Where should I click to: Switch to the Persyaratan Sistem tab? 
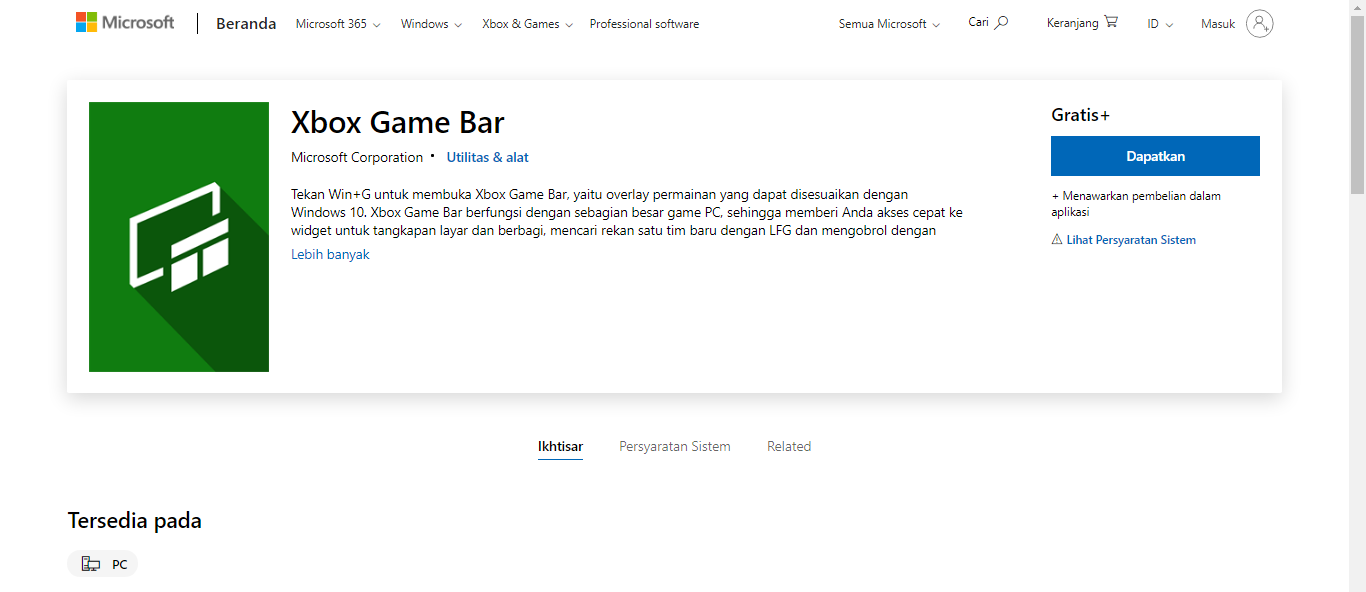click(x=675, y=447)
